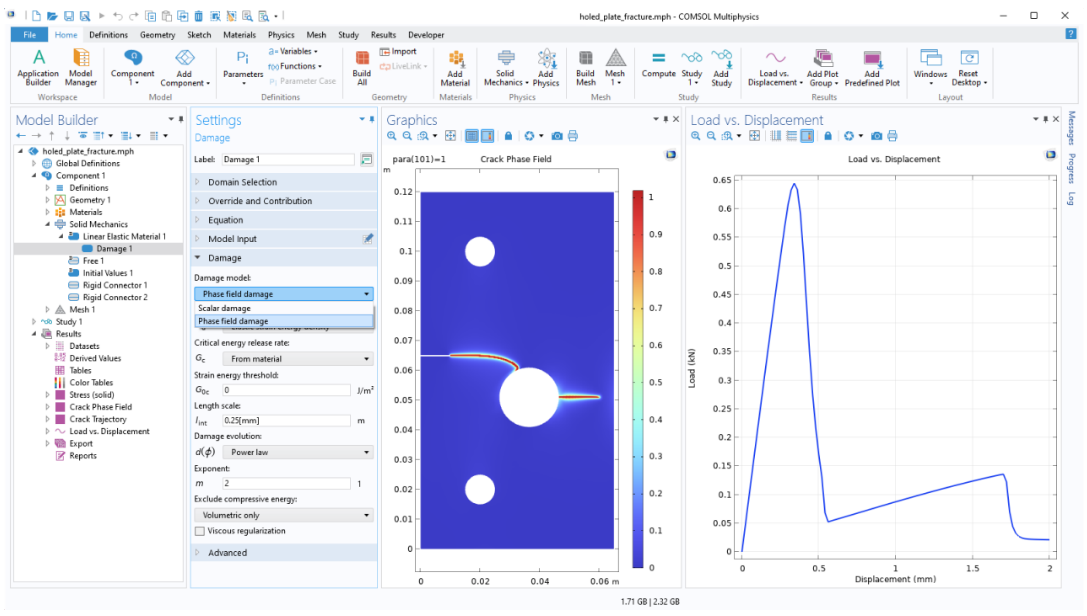Switch to the Physics ribbon tab

[x=281, y=35]
